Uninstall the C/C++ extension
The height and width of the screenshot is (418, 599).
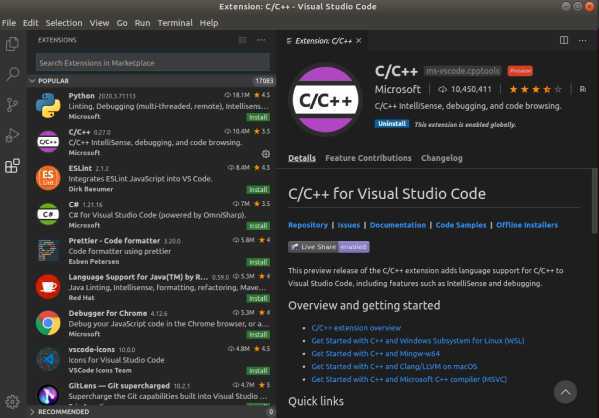pyautogui.click(x=392, y=124)
